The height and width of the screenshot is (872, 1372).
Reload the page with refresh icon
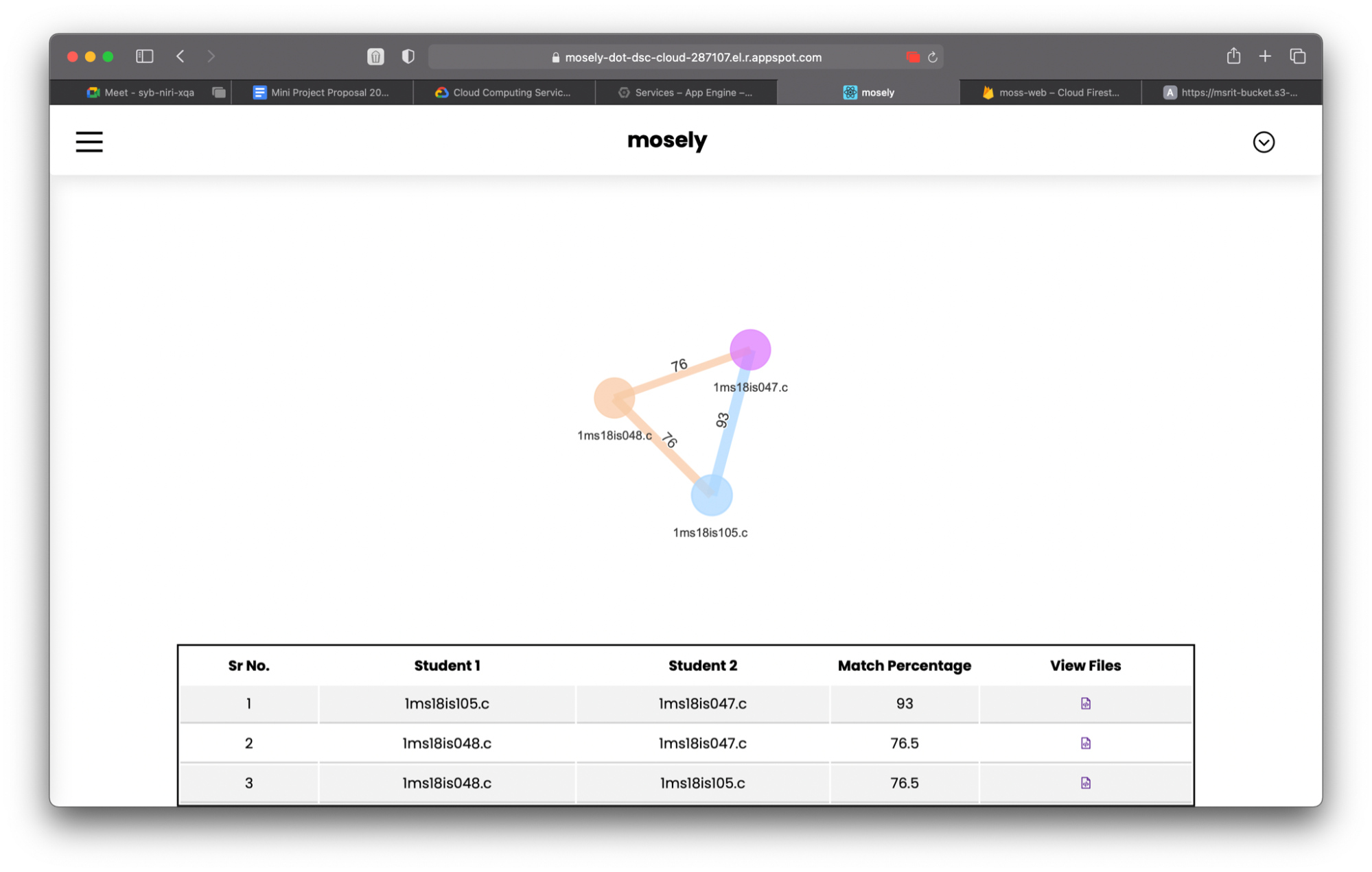(x=932, y=57)
